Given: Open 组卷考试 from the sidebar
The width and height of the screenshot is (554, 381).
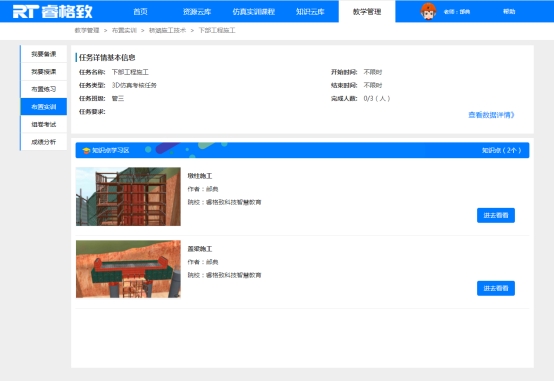Looking at the screenshot, I should click(x=43, y=124).
